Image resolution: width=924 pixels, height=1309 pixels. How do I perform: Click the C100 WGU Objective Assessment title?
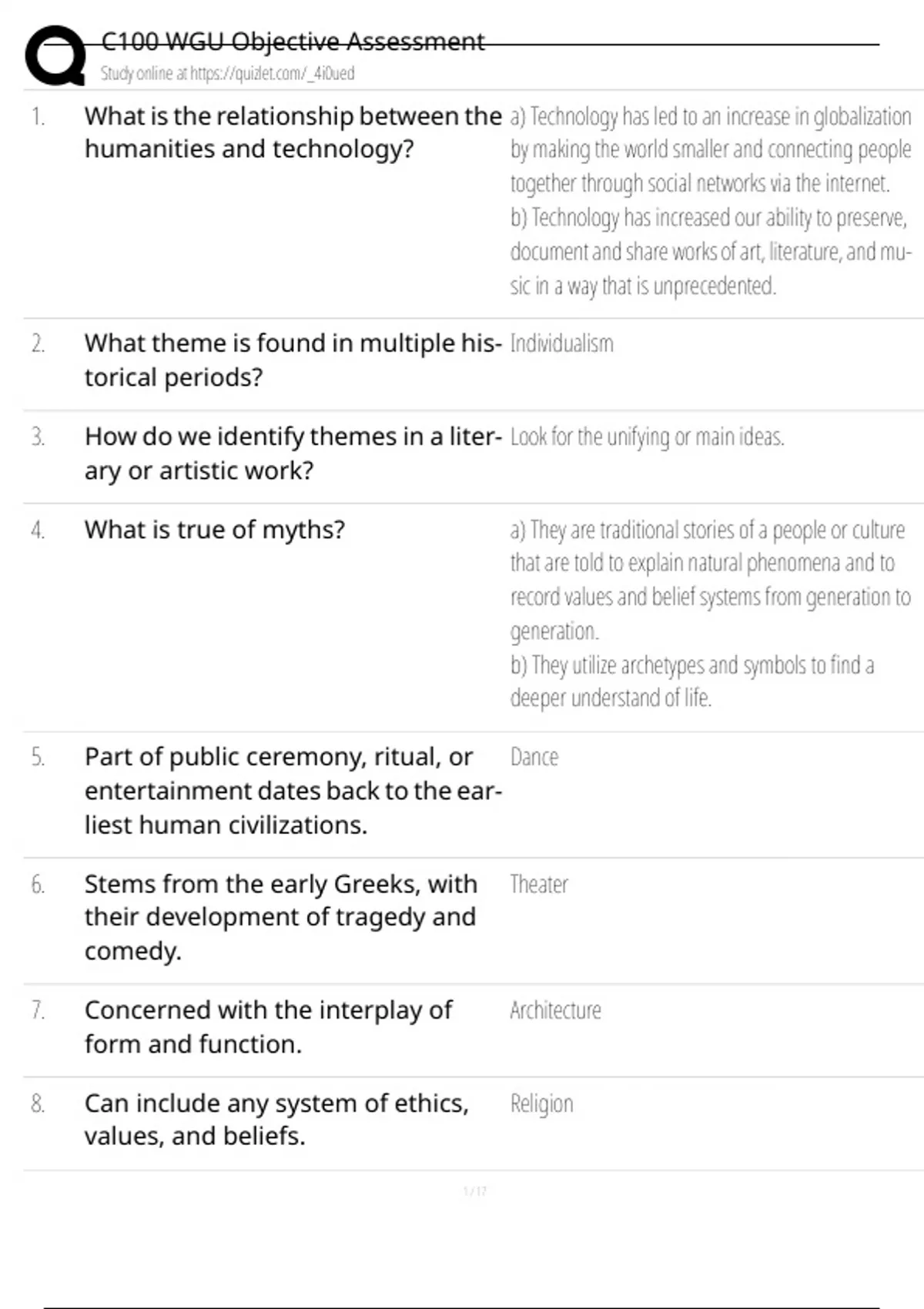[x=293, y=41]
